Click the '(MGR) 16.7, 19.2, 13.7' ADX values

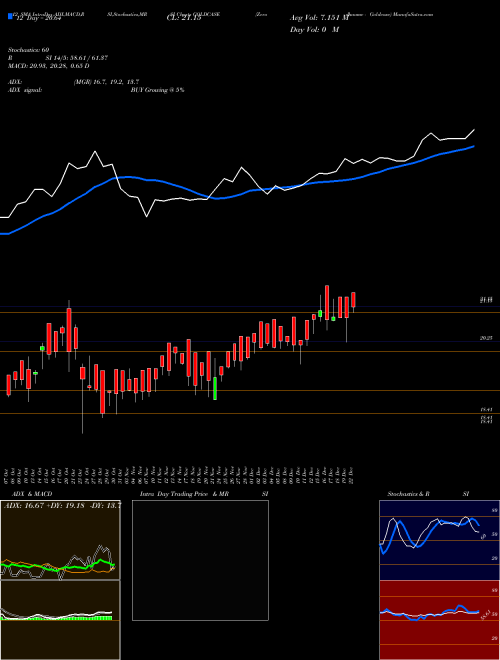click(106, 82)
